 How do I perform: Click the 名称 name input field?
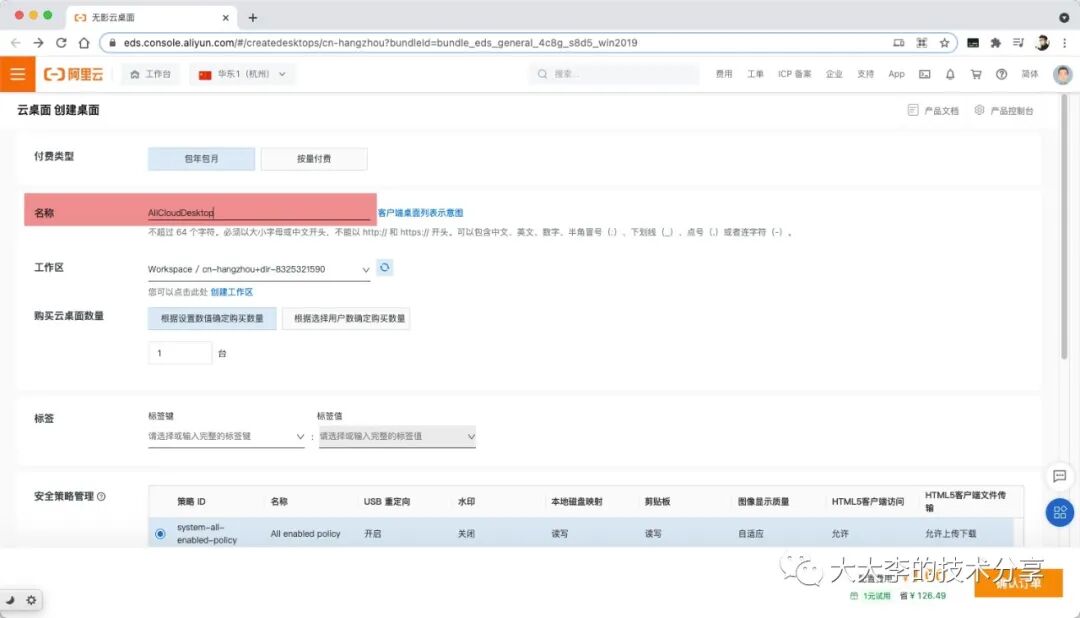pyautogui.click(x=259, y=212)
